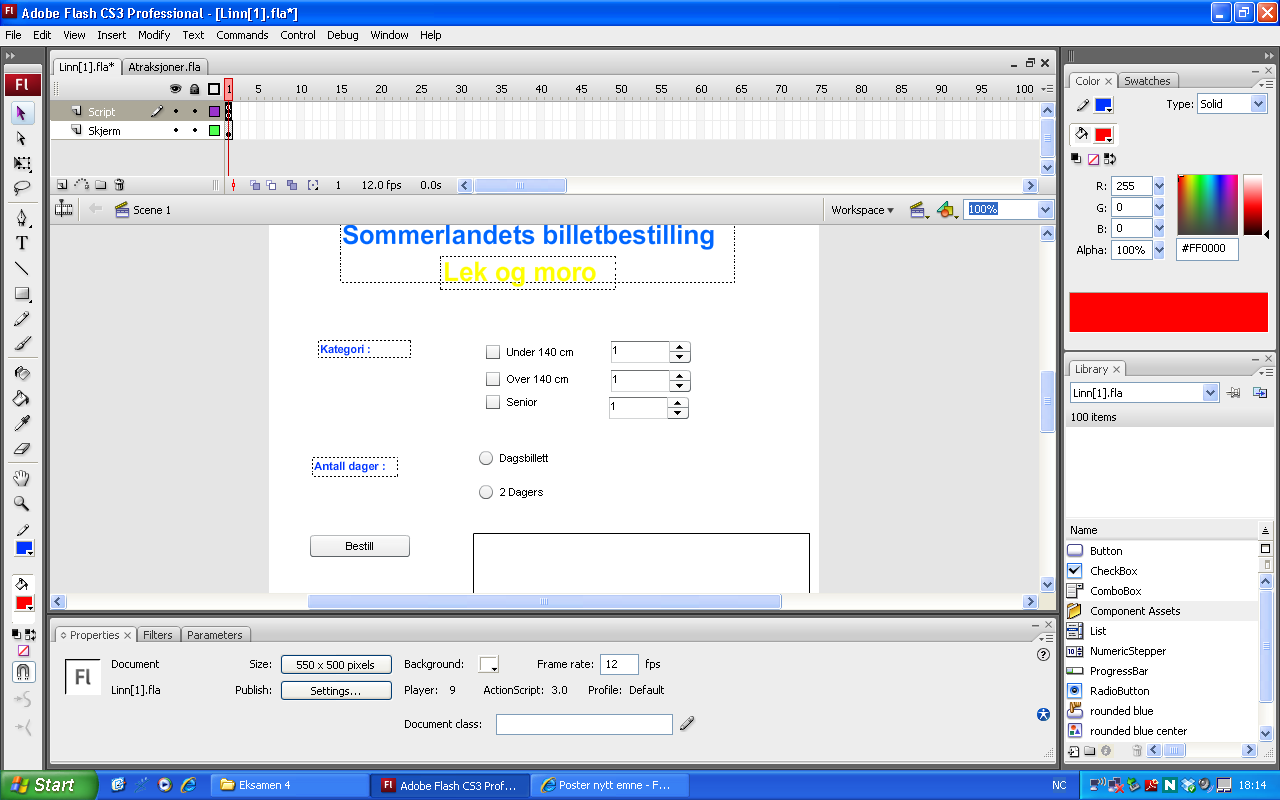This screenshot has height=800, width=1280.
Task: Open the Control menu
Action: tap(298, 35)
